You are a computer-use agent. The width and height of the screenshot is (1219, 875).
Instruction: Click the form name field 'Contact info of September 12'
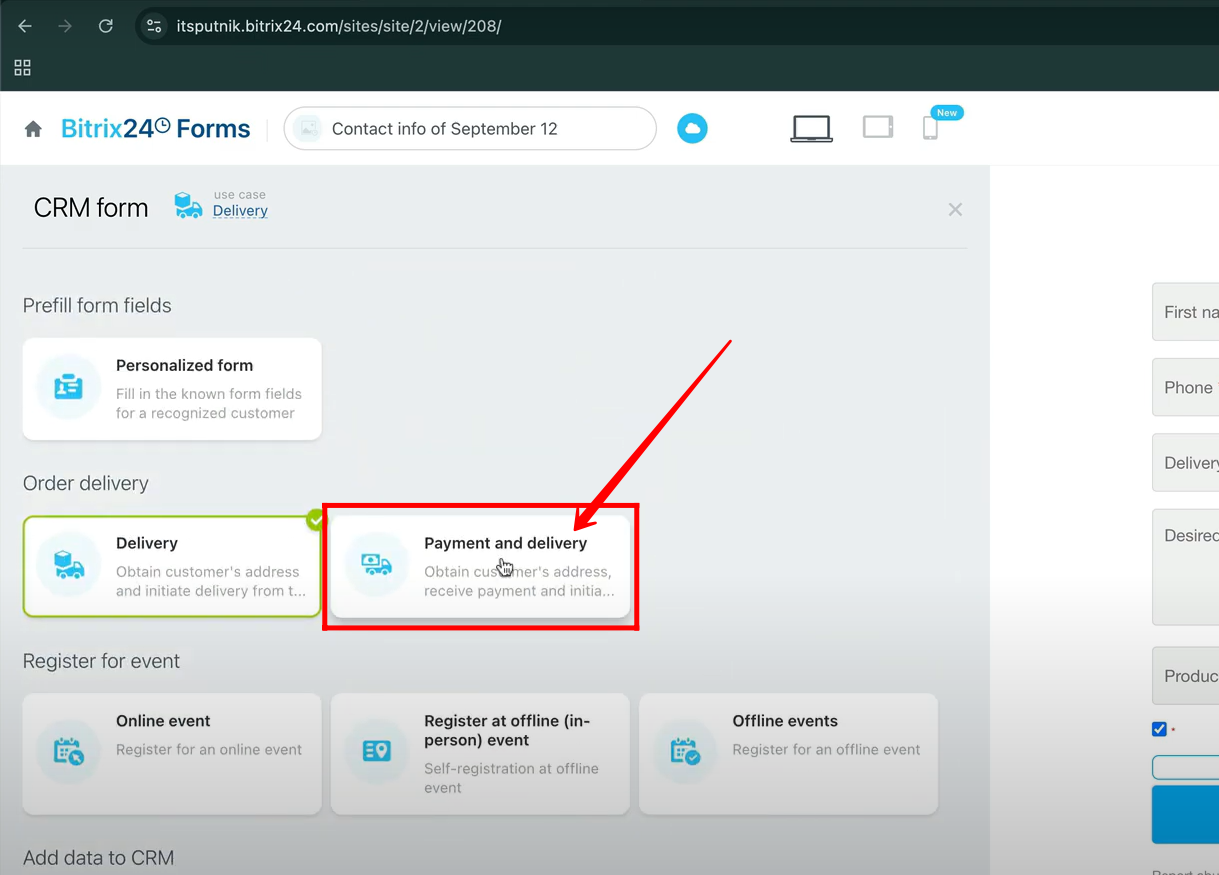[470, 129]
